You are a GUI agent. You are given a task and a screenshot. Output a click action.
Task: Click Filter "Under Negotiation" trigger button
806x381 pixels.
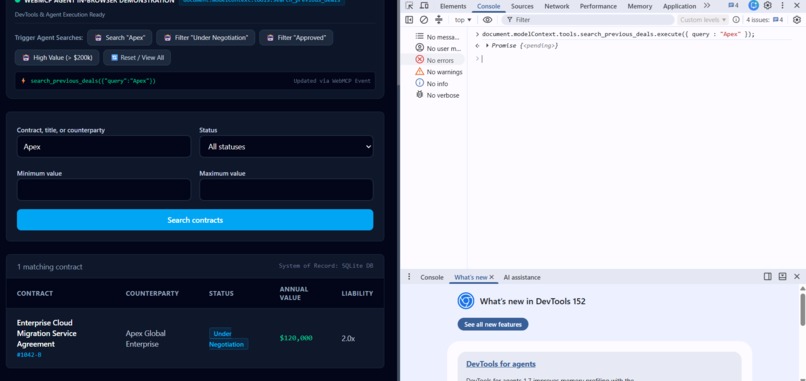click(206, 38)
